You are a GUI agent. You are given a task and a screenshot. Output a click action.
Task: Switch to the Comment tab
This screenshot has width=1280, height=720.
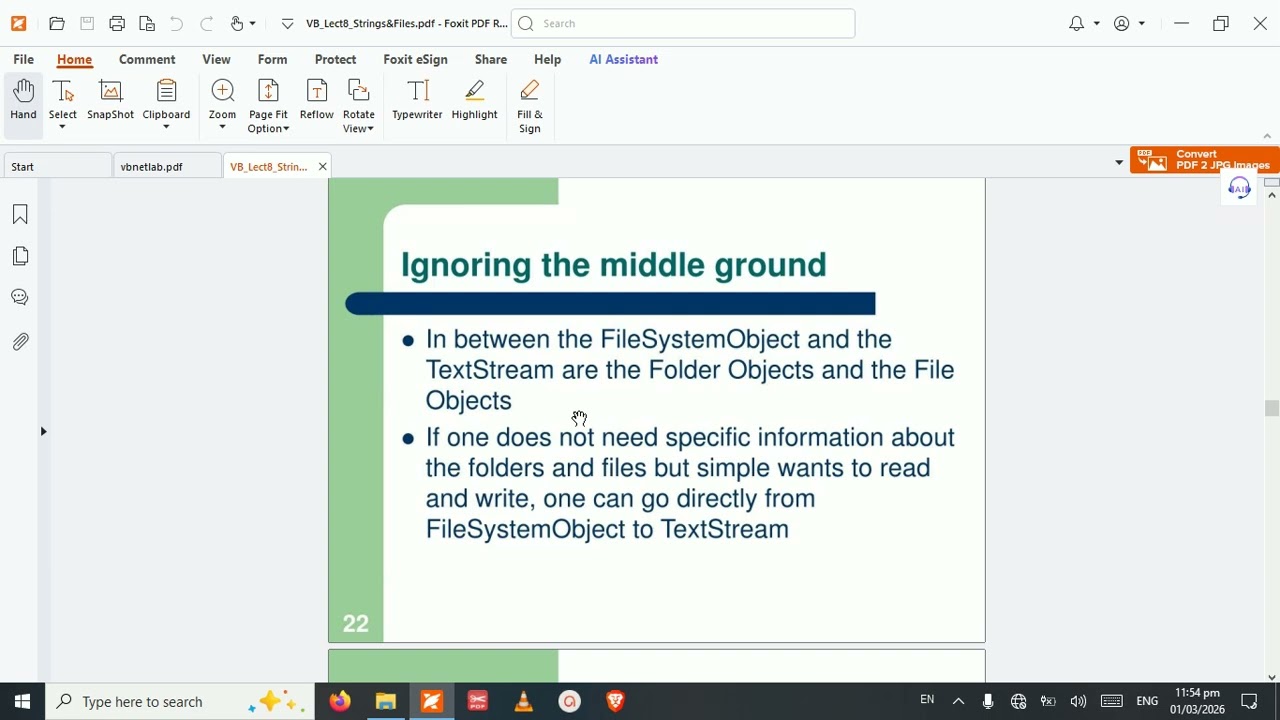147,59
